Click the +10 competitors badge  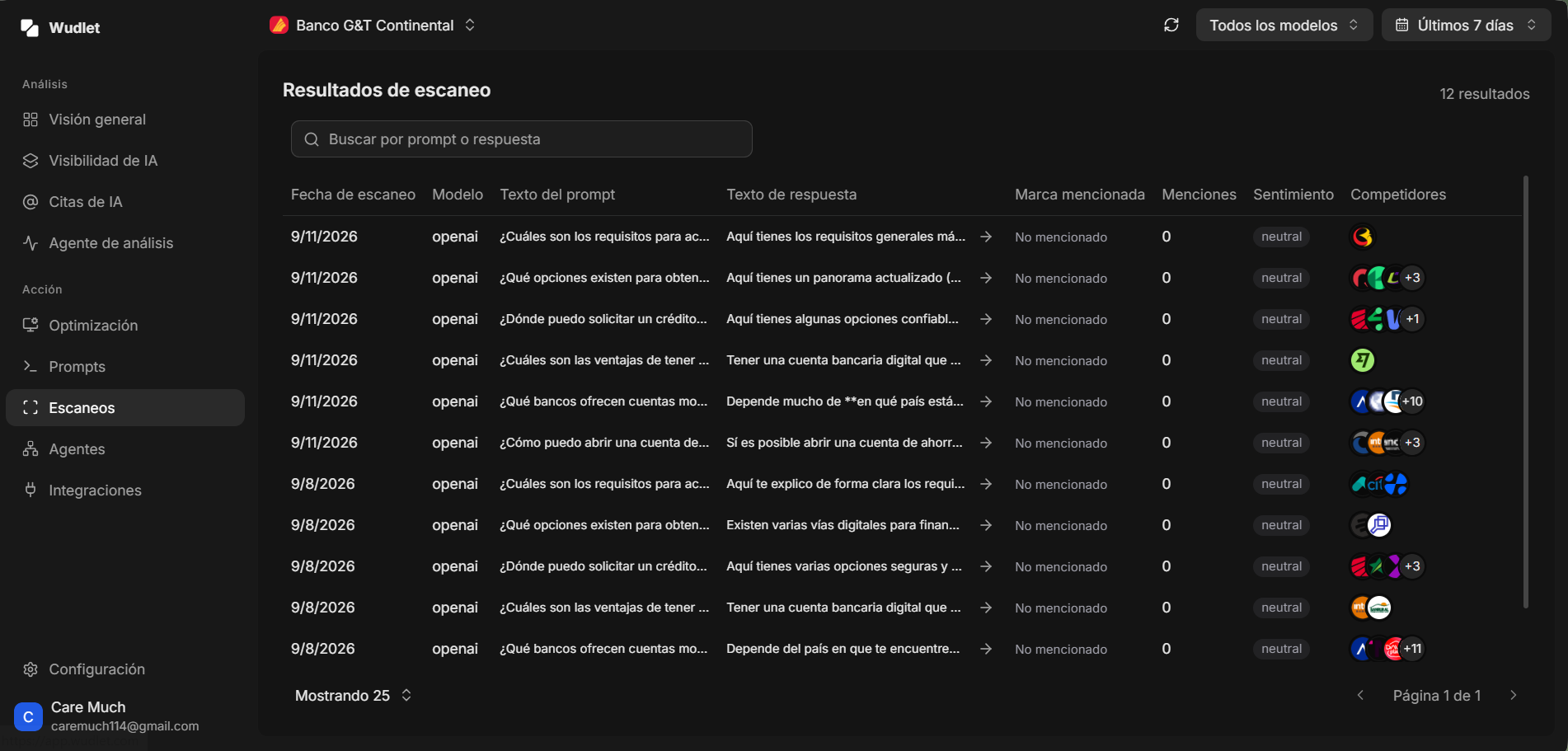coord(1412,401)
